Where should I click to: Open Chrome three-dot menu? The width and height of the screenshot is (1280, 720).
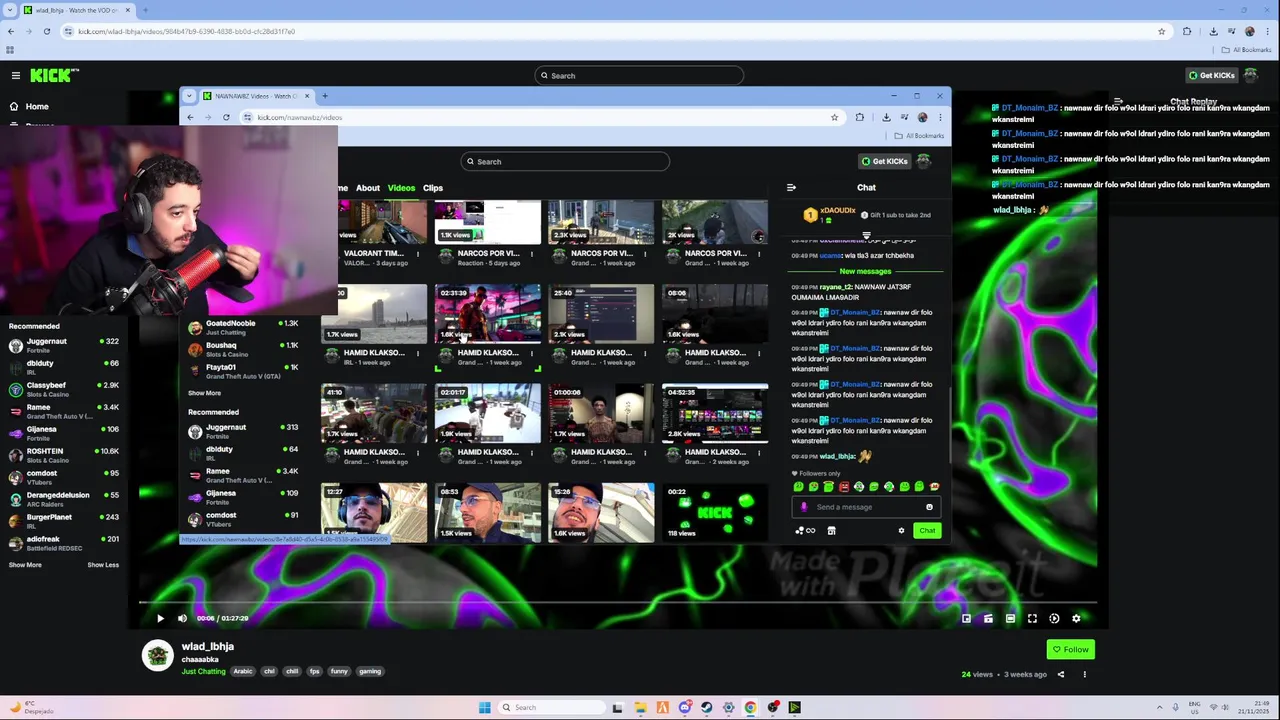point(1267,31)
